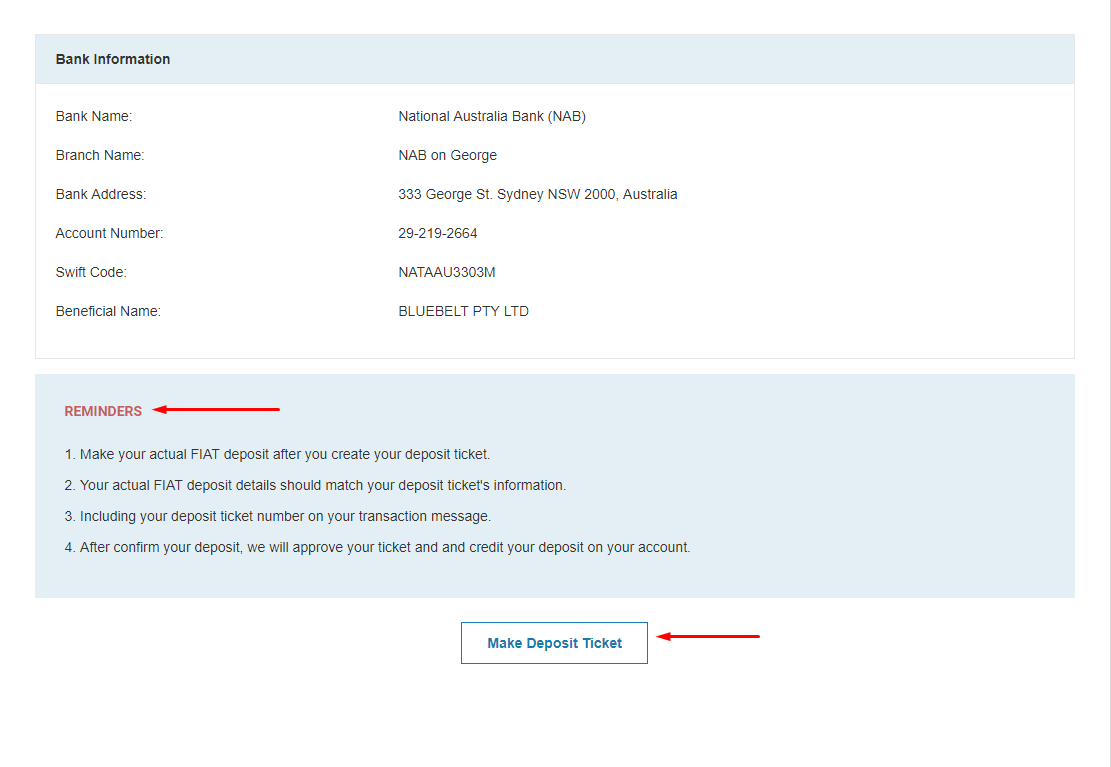Click the third reminder about ticket number
This screenshot has height=767, width=1111.
(278, 516)
